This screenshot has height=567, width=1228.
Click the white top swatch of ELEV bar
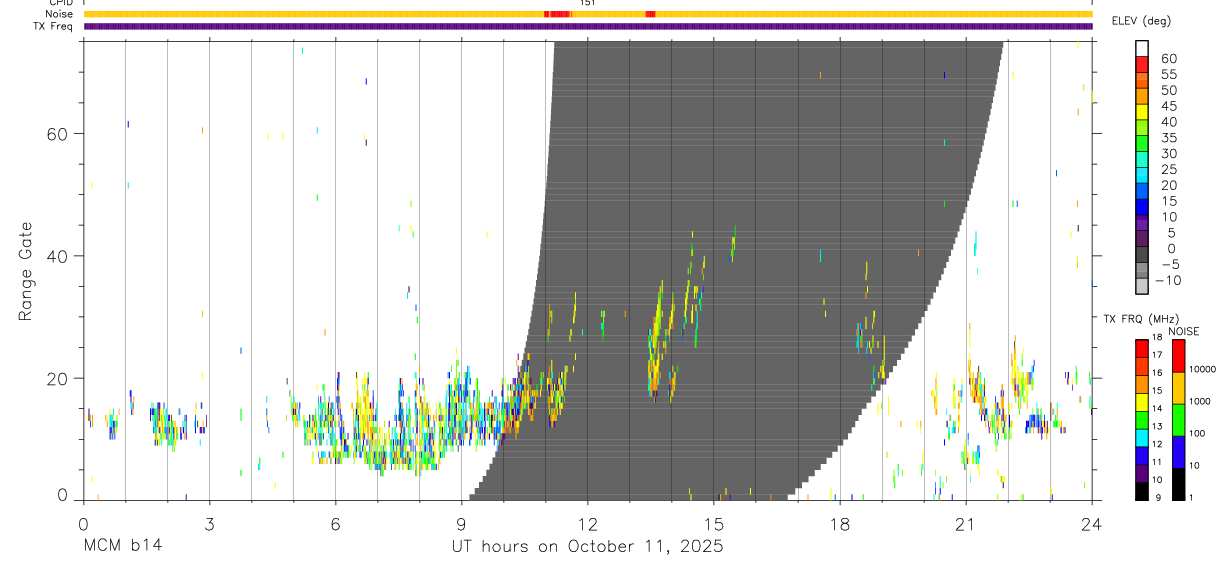tap(1142, 48)
